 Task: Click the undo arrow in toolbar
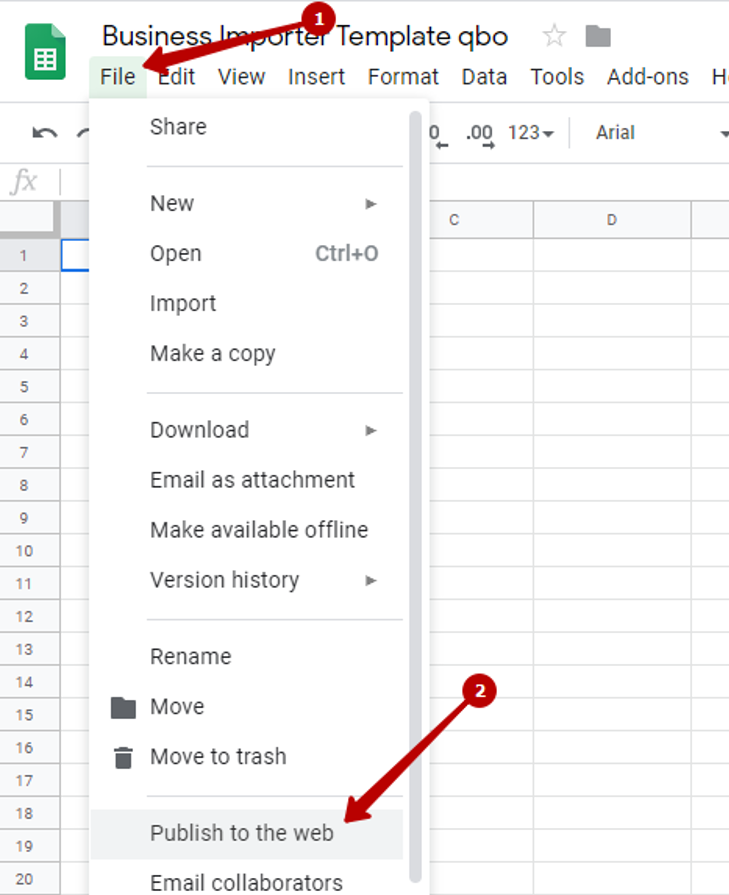[x=44, y=133]
